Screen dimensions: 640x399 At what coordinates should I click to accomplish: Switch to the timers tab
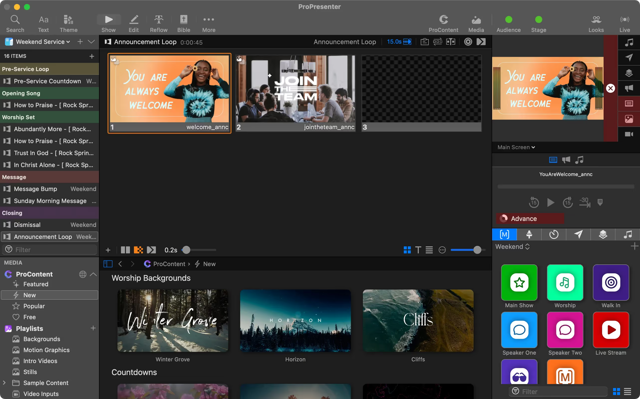pos(553,235)
